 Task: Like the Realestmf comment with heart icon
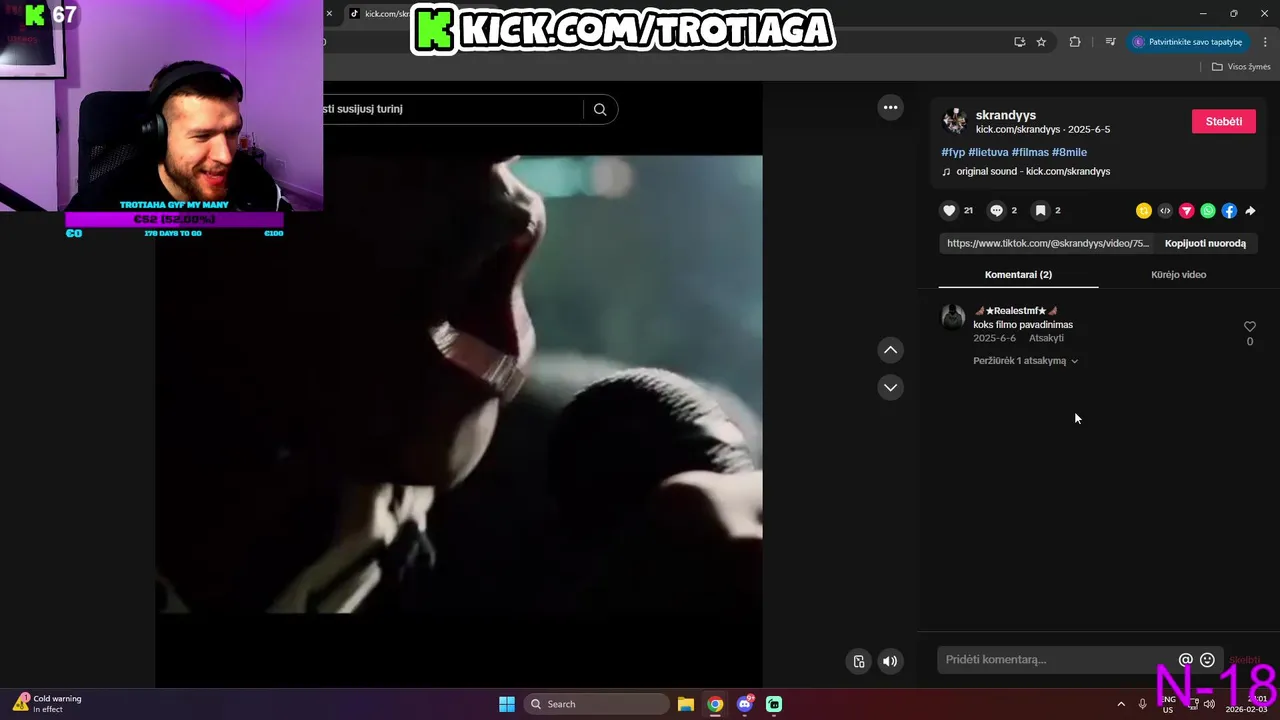tap(1249, 327)
